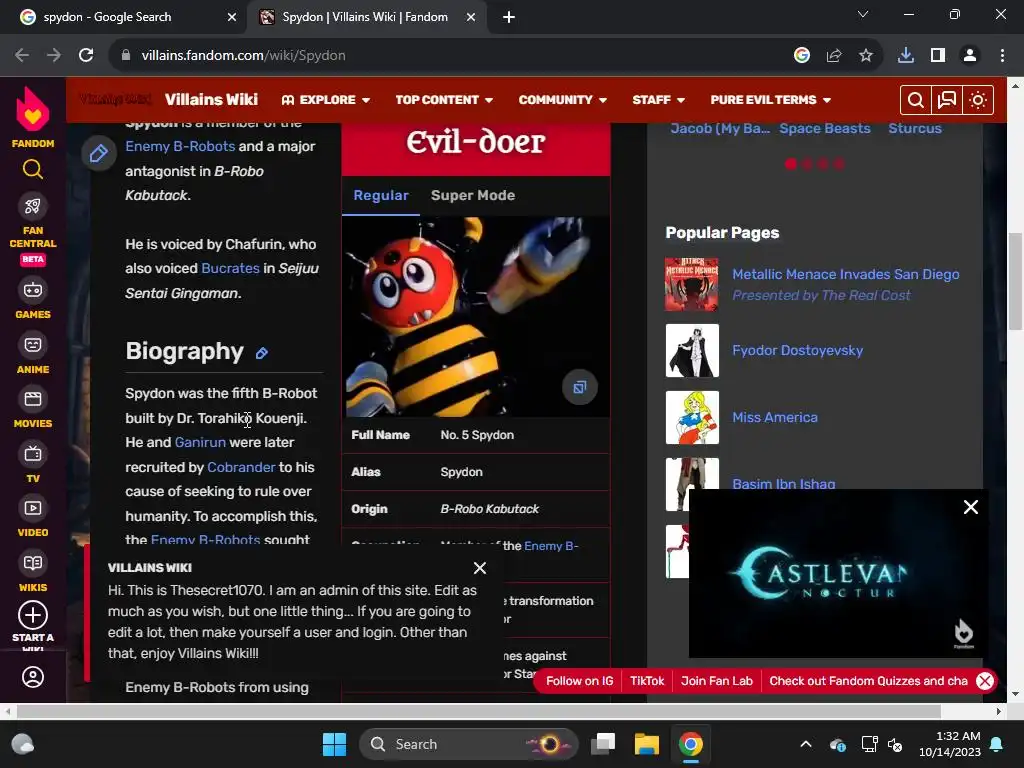Screen dimensions: 1024x768
Task: Search the Villains Wiki with magnifier icon
Action: pyautogui.click(x=916, y=100)
